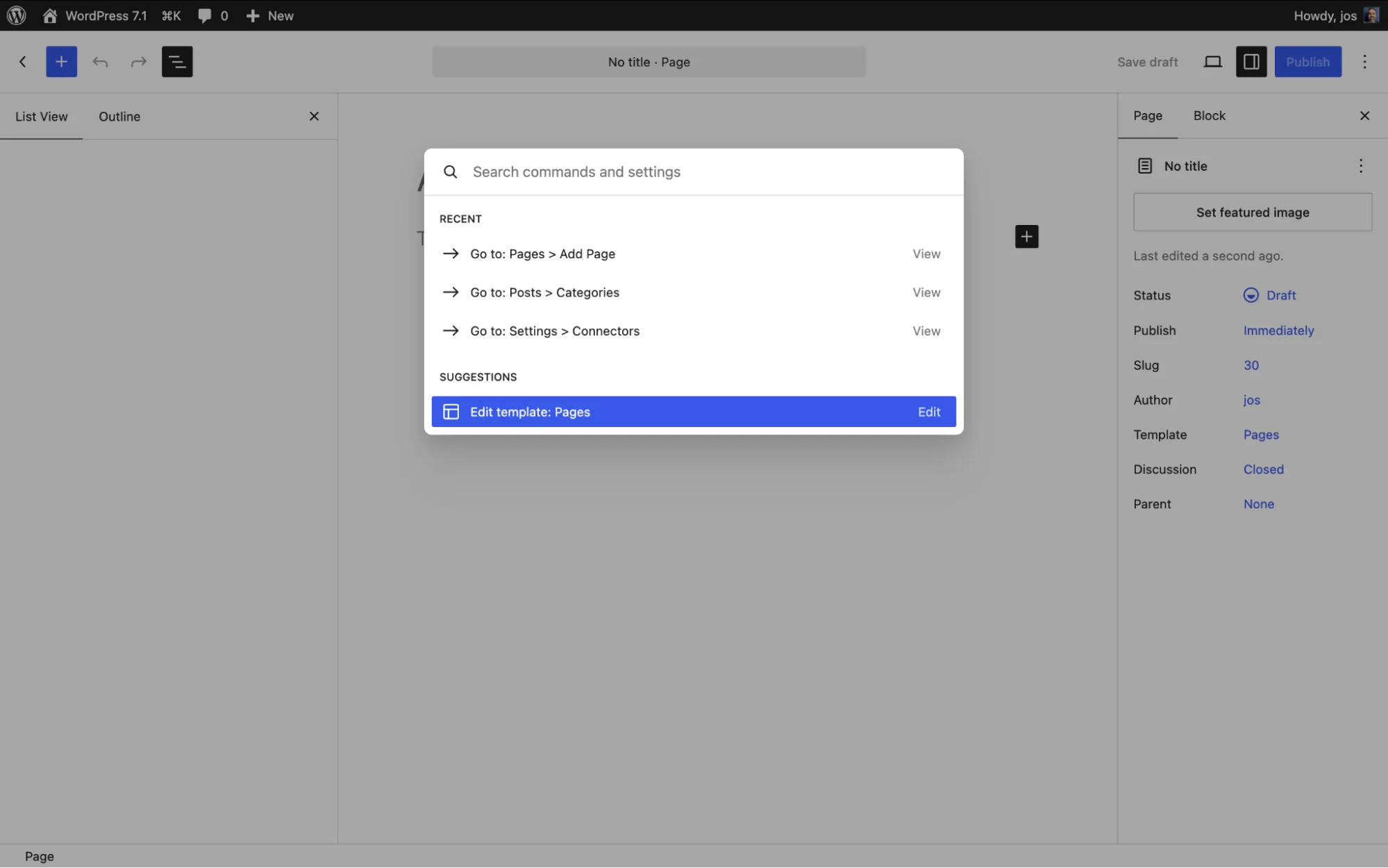Open the editor Options three-dot menu
The width and height of the screenshot is (1388, 868).
point(1364,62)
